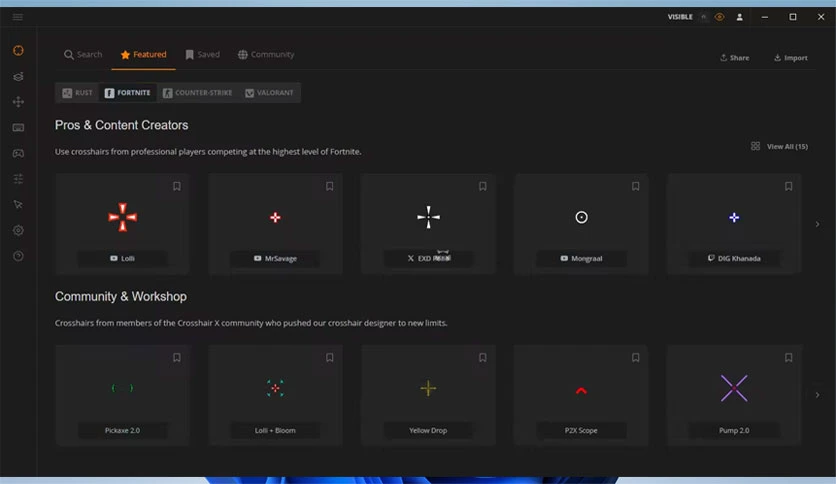Open the layers icon in sidebar
This screenshot has width=836, height=484.
(x=18, y=77)
